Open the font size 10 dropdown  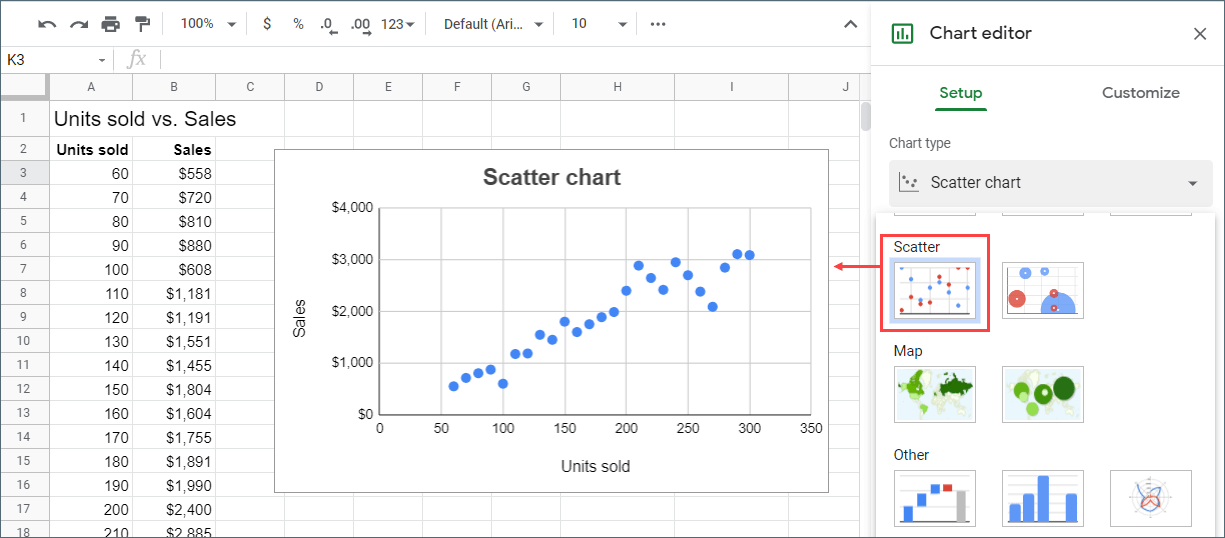(x=598, y=24)
